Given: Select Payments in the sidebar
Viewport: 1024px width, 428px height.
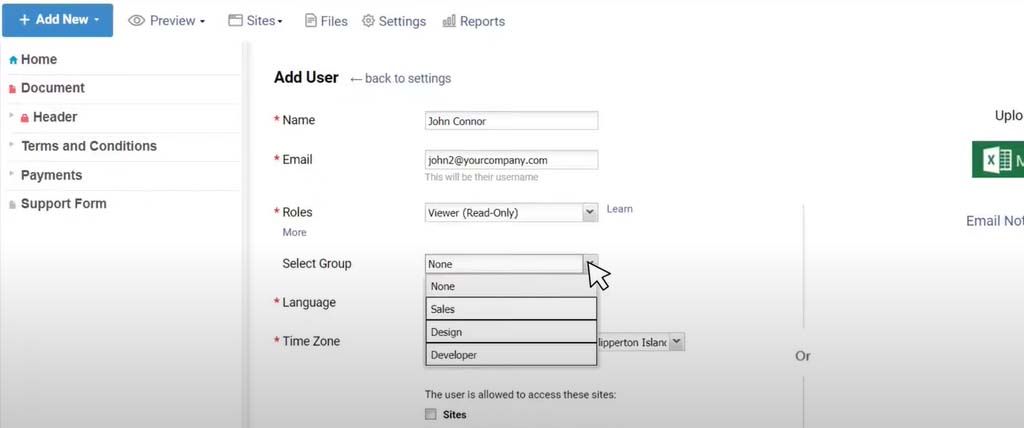Looking at the screenshot, I should (x=52, y=175).
